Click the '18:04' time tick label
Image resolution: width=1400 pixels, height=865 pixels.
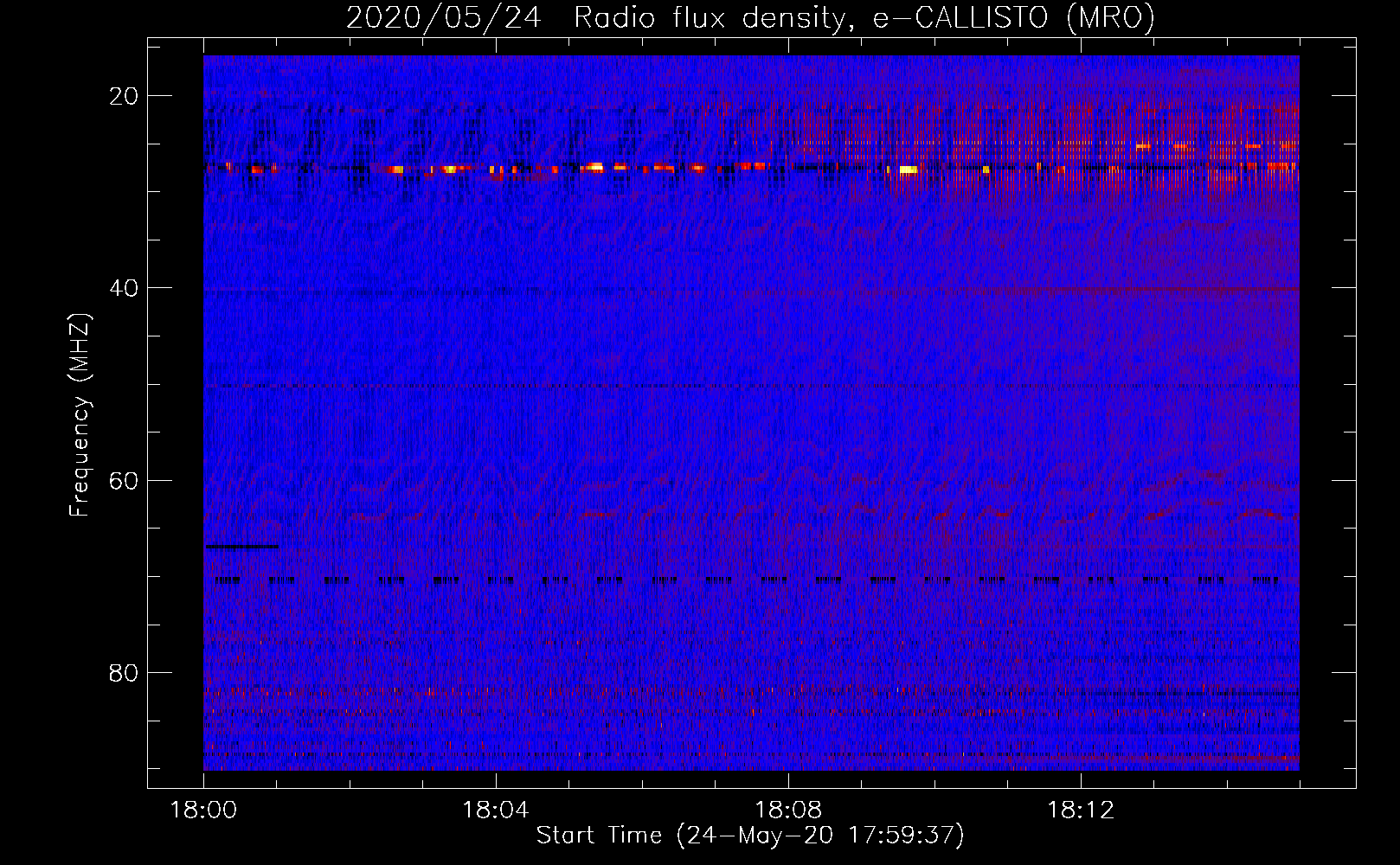[x=496, y=811]
